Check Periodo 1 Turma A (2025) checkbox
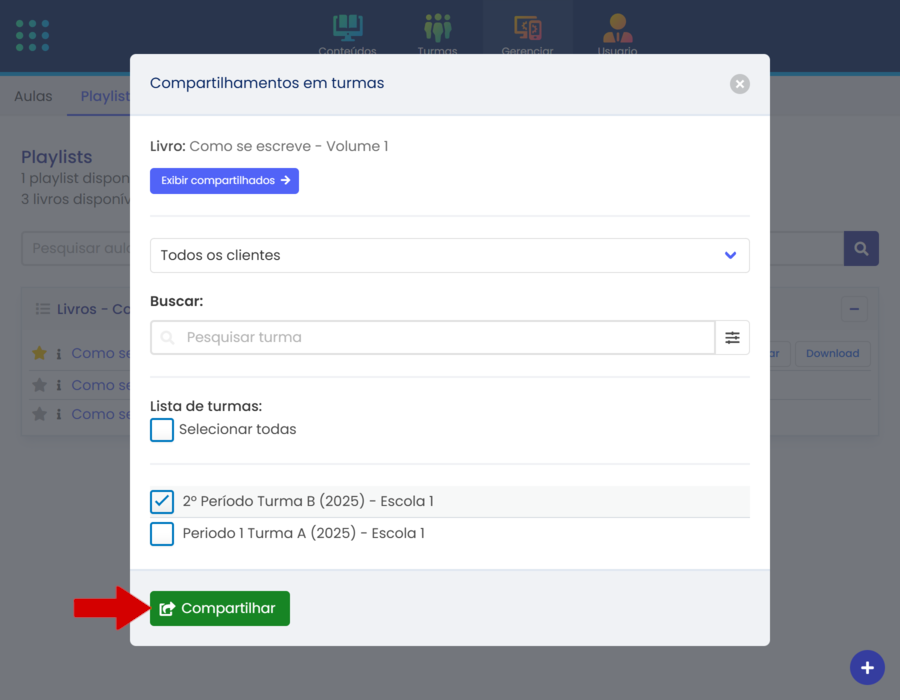Viewport: 900px width, 700px height. (x=162, y=534)
